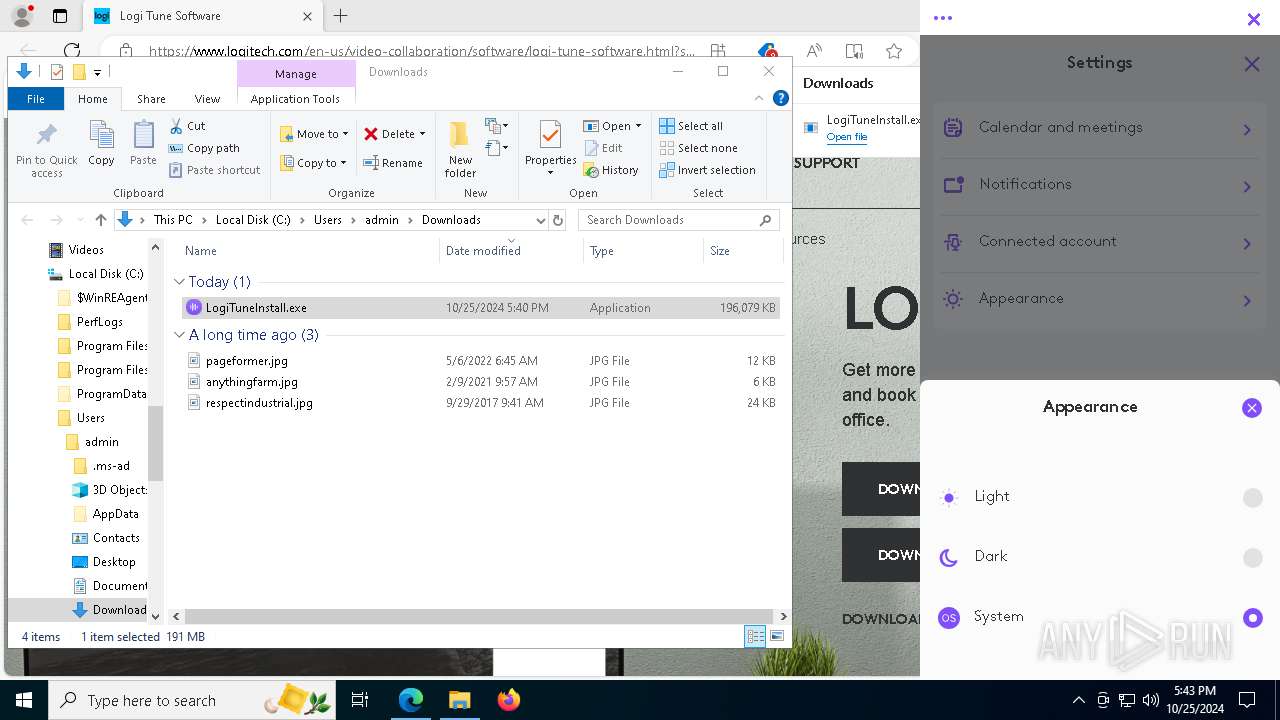Collapse the Today group
Screen dimensions: 1280x720
point(180,282)
